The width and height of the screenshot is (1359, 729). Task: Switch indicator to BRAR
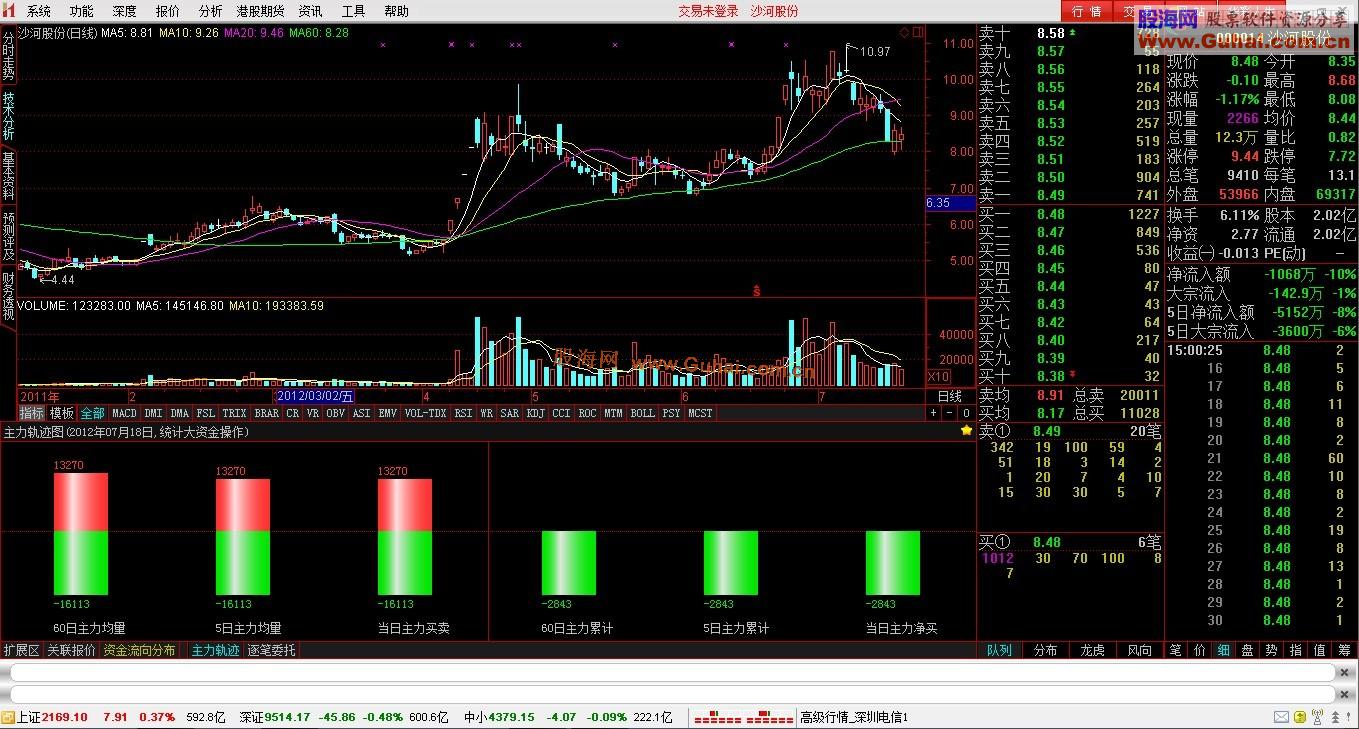coord(266,413)
